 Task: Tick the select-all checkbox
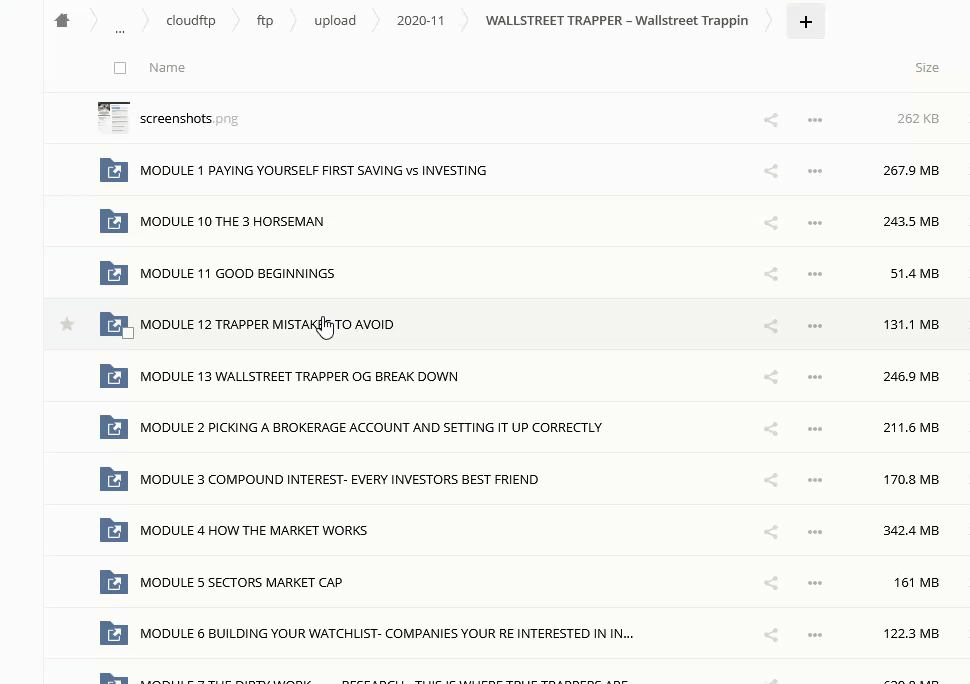pos(120,68)
